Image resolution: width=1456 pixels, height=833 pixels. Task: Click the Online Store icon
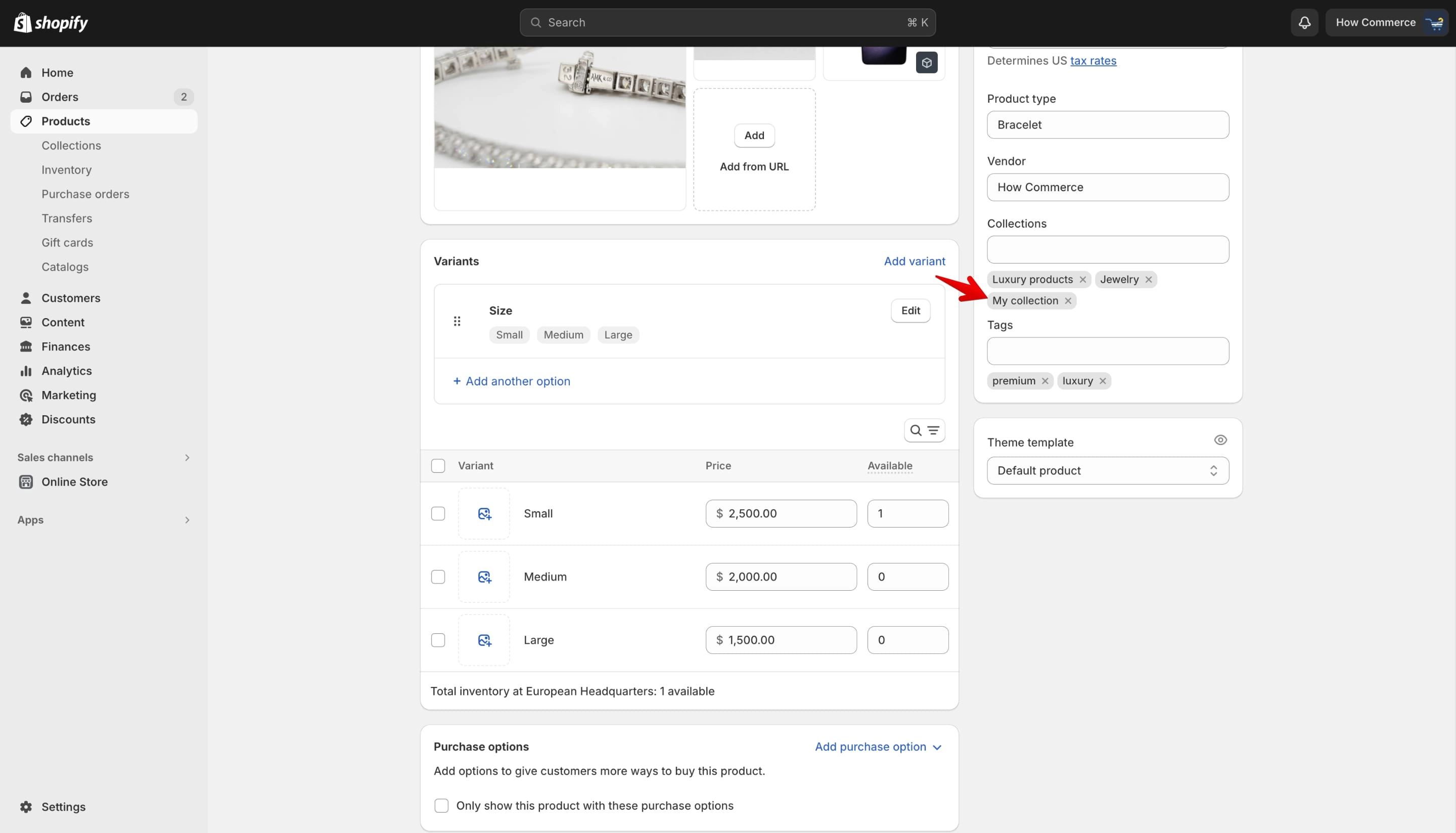(x=26, y=481)
